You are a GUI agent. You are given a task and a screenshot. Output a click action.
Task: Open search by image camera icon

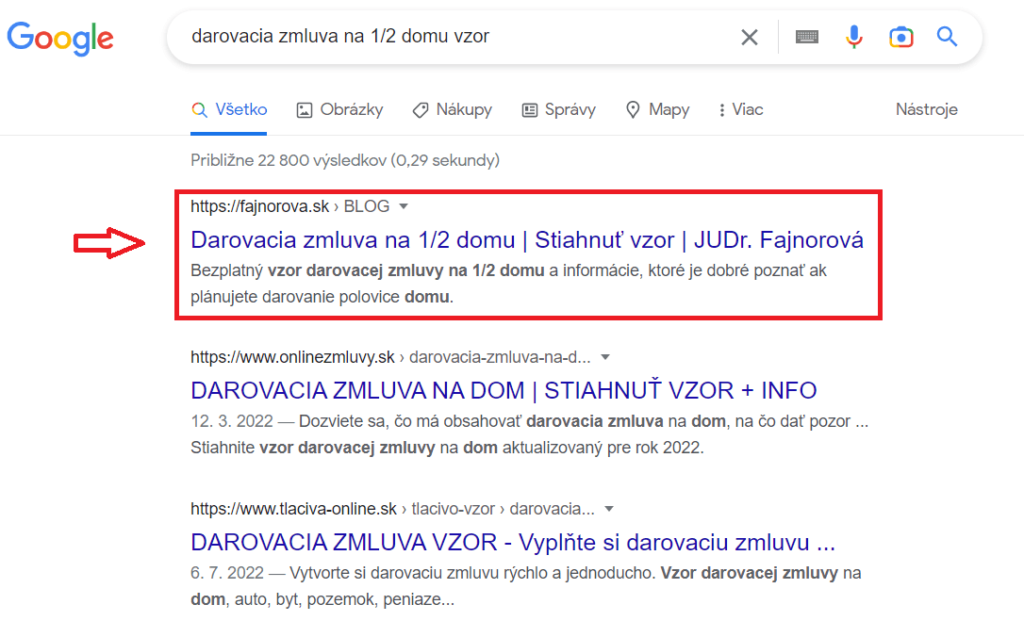point(901,37)
